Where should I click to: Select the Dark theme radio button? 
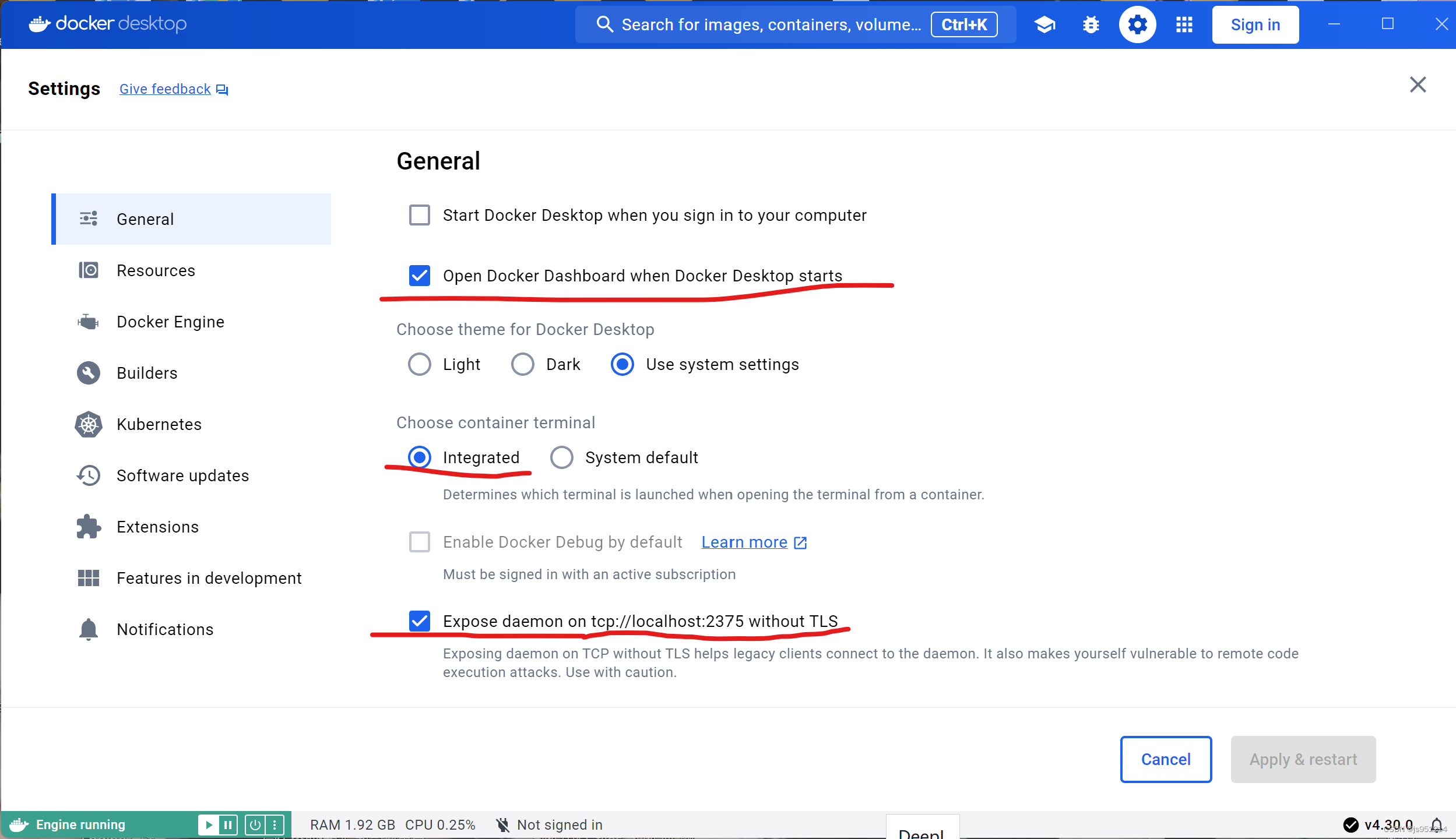tap(522, 364)
